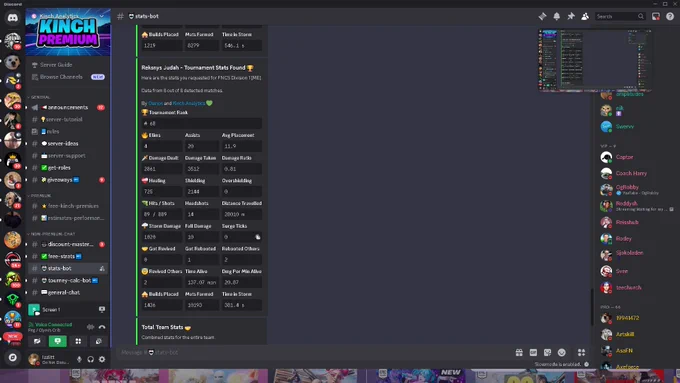680x383 pixels.
Task: Open the giveaways channel
Action: 68,180
